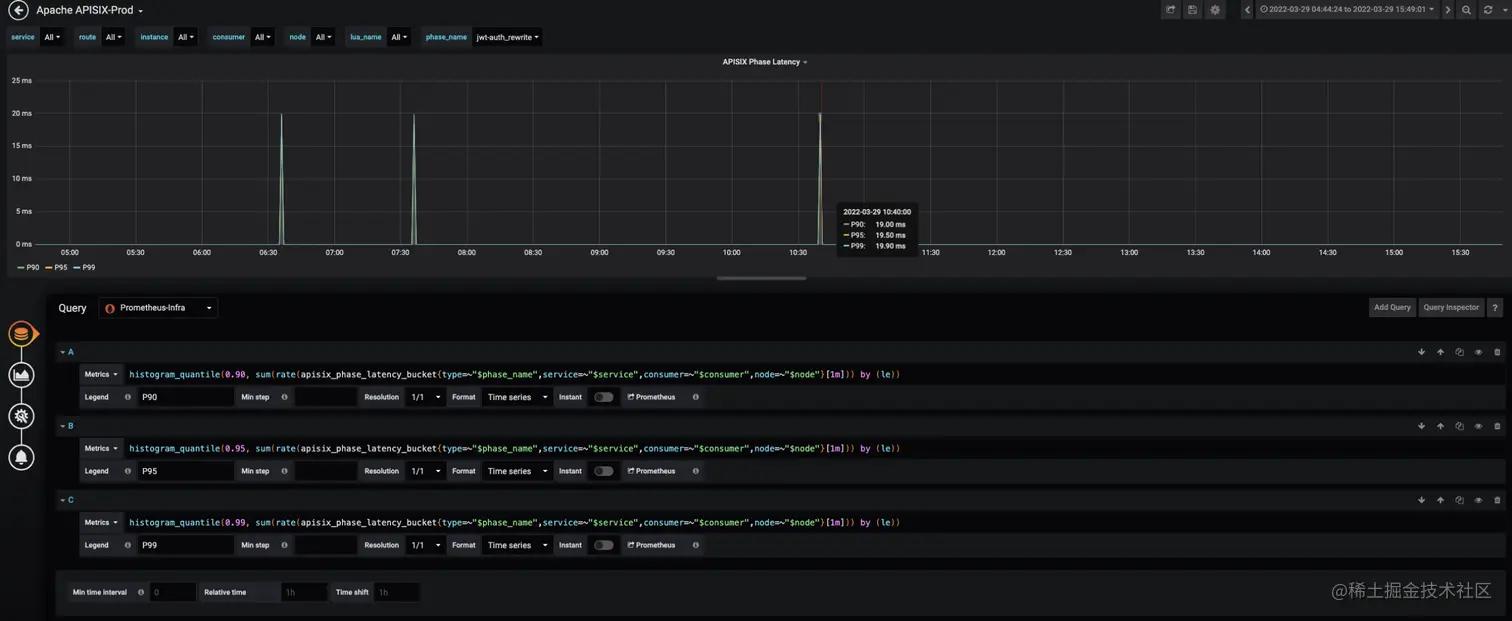The width and height of the screenshot is (1512, 621).
Task: Zoom out time range magnifier icon
Action: click(1466, 10)
